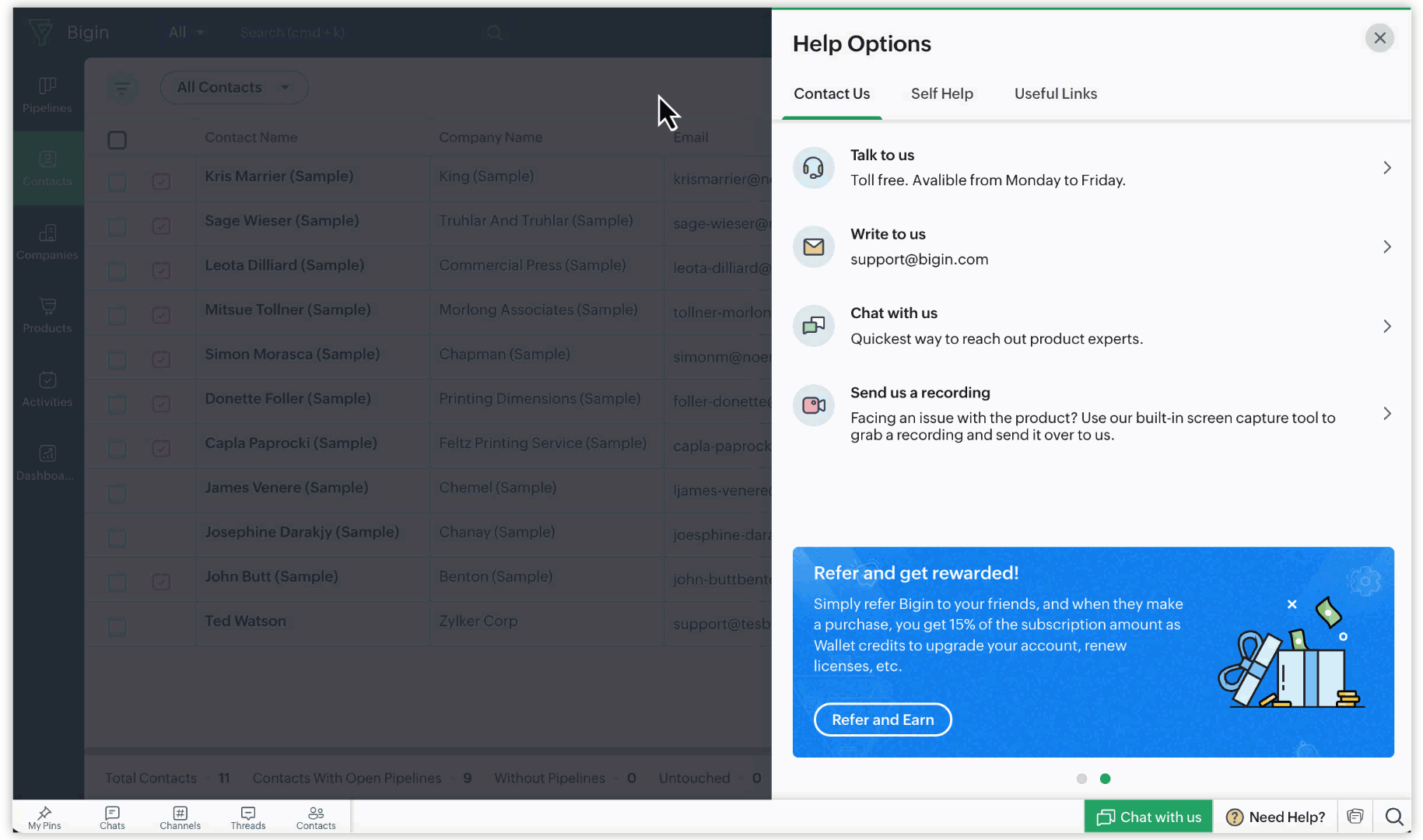Select checkbox for Kris Marrier (Sample)
The image size is (1423, 840).
pyautogui.click(x=117, y=182)
